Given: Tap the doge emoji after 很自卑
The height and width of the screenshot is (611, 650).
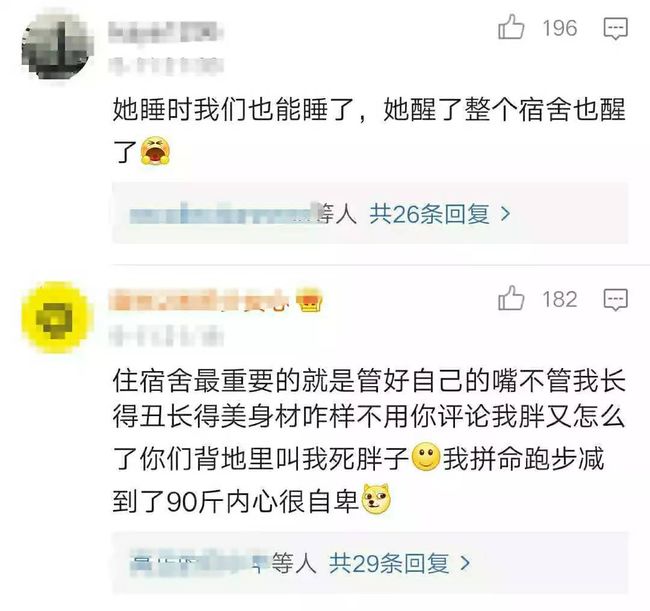Looking at the screenshot, I should pyautogui.click(x=376, y=499).
